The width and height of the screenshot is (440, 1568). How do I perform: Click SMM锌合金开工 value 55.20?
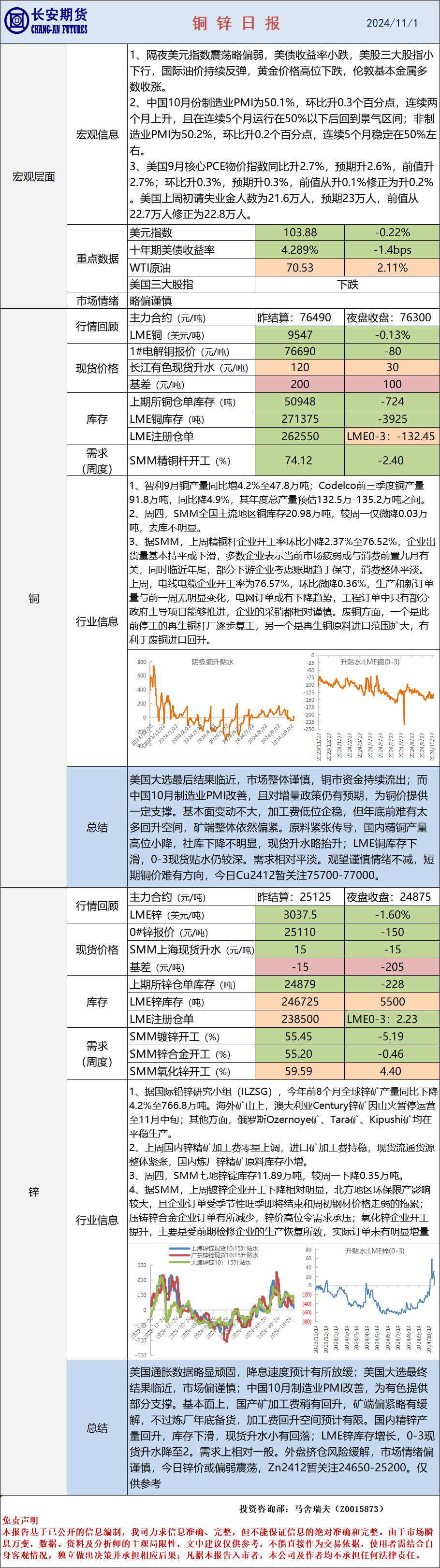point(300,1054)
